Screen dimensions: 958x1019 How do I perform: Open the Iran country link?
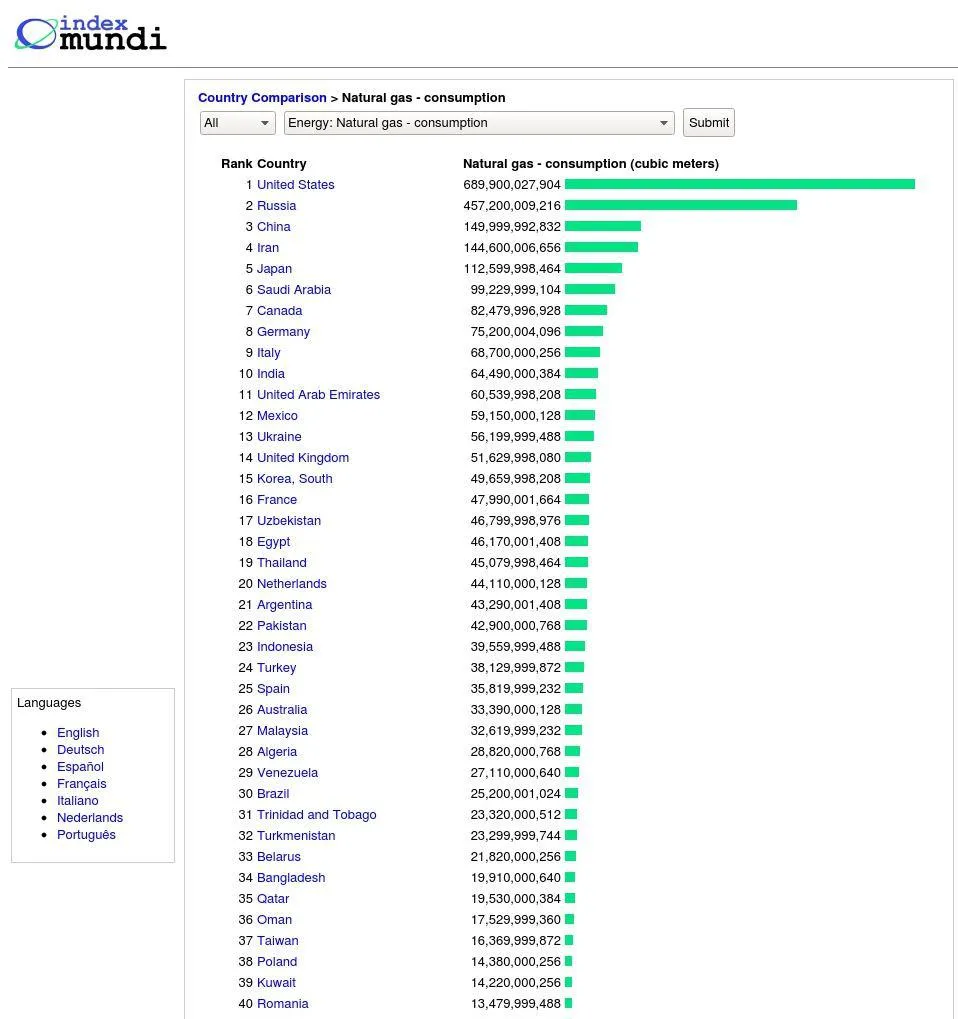tap(268, 248)
